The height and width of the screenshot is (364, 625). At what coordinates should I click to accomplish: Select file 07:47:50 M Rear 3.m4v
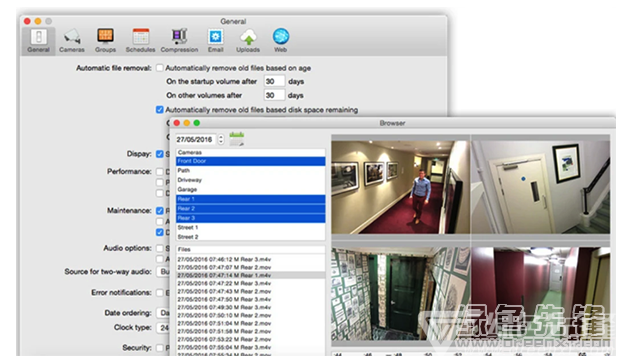point(250,299)
